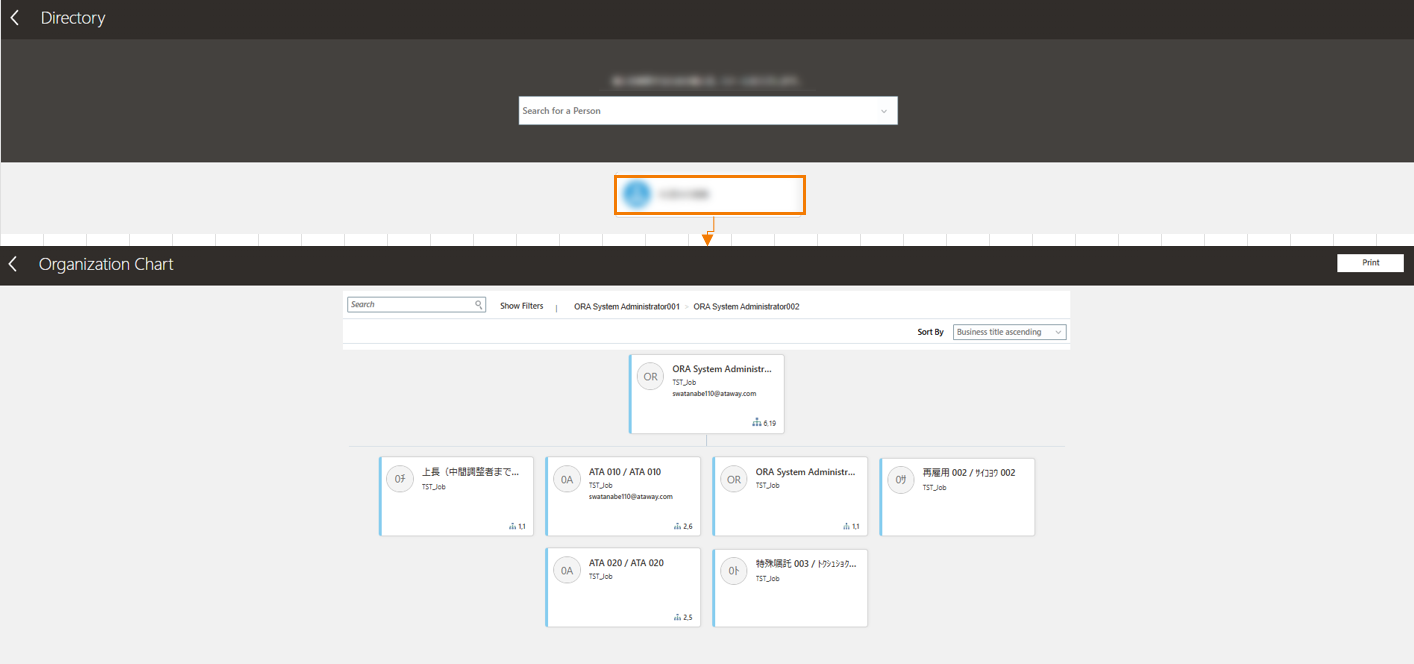Click the avatar on the 特殊嘱託 003 card
The height and width of the screenshot is (664, 1414).
734,570
